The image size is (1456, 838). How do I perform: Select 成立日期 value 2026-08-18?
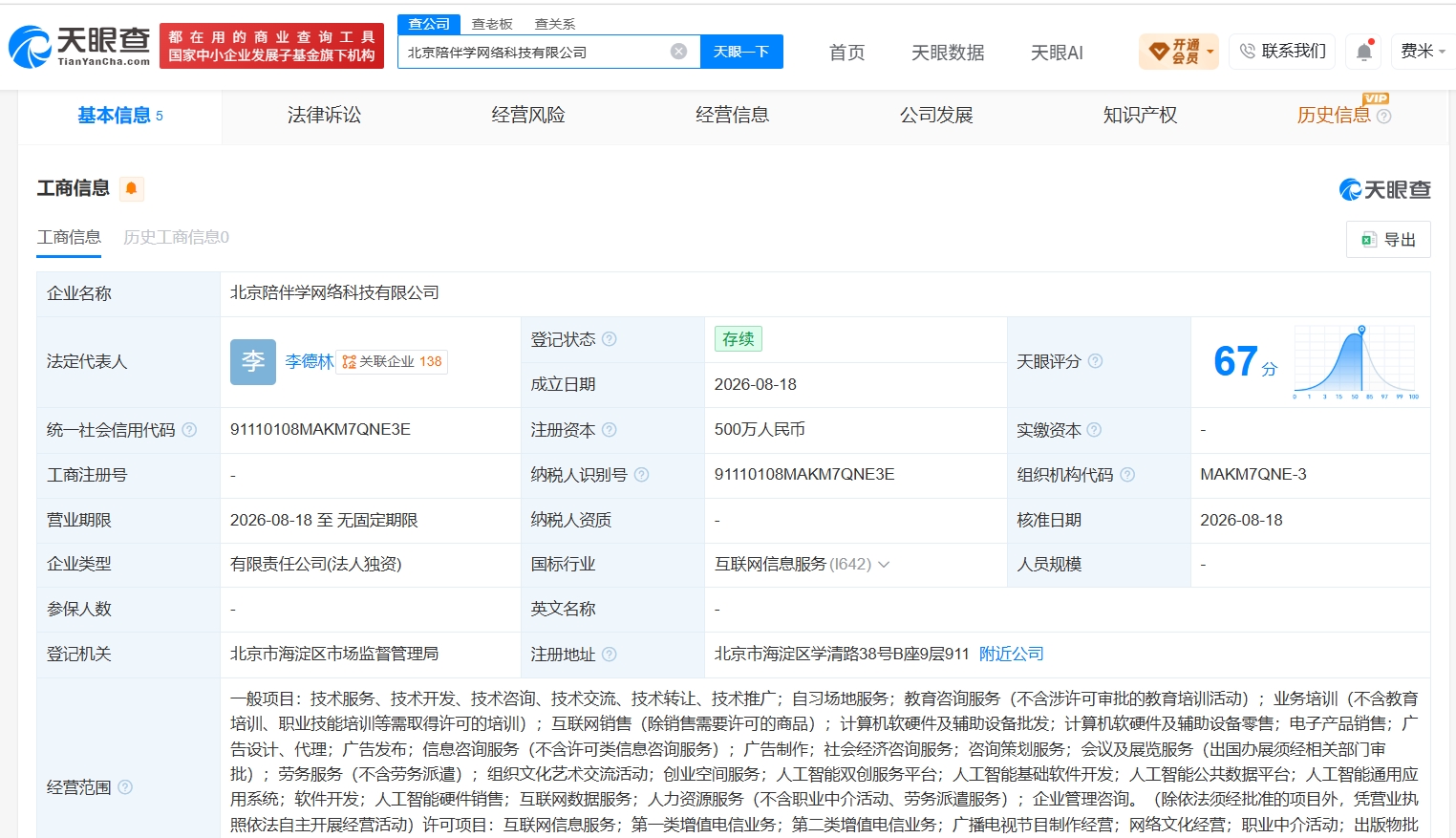[x=756, y=384]
